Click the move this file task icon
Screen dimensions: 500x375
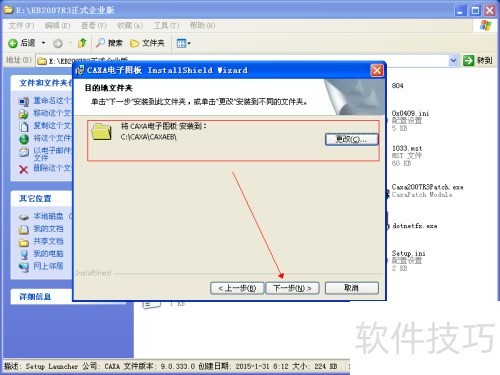pyautogui.click(x=24, y=114)
